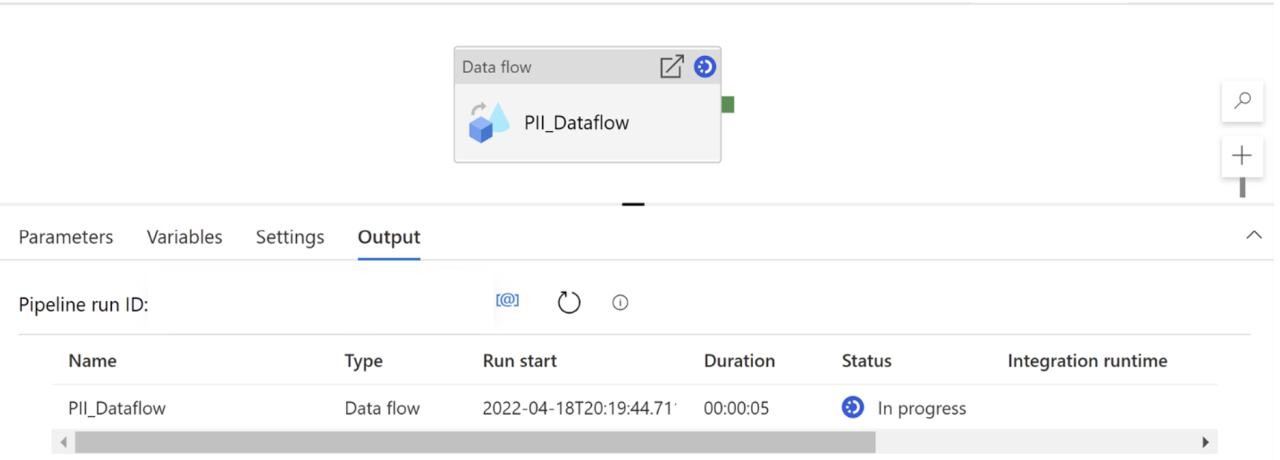The image size is (1280, 460).
Task: Click the canvas search magnifier icon
Action: 1242,101
